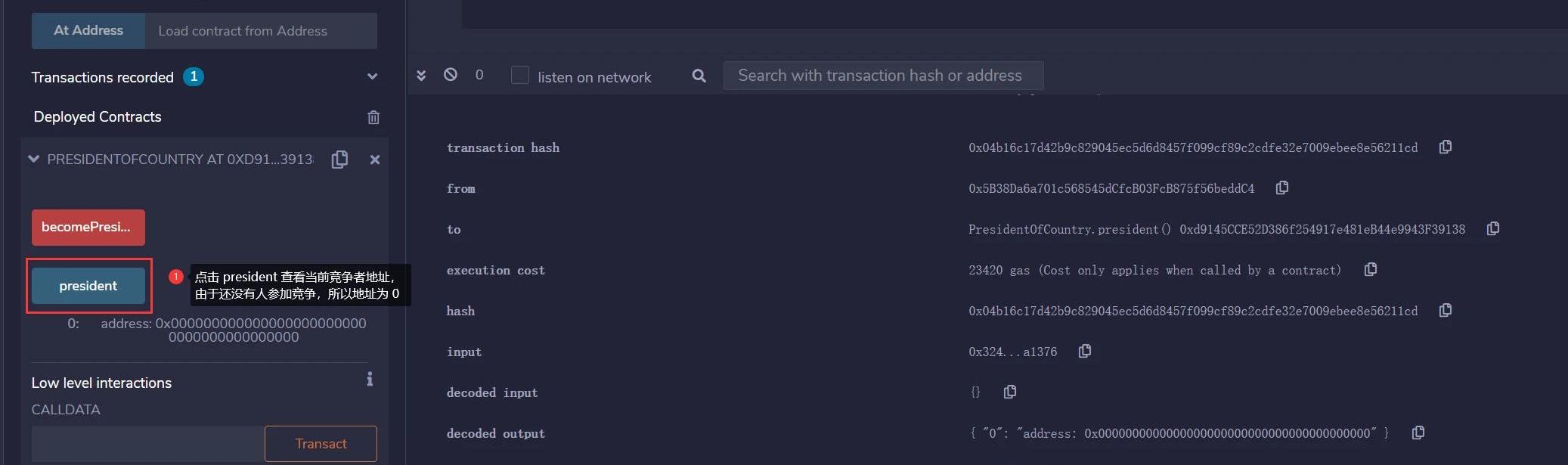Copy the to contract address
This screenshot has height=465, width=1568.
click(1492, 228)
